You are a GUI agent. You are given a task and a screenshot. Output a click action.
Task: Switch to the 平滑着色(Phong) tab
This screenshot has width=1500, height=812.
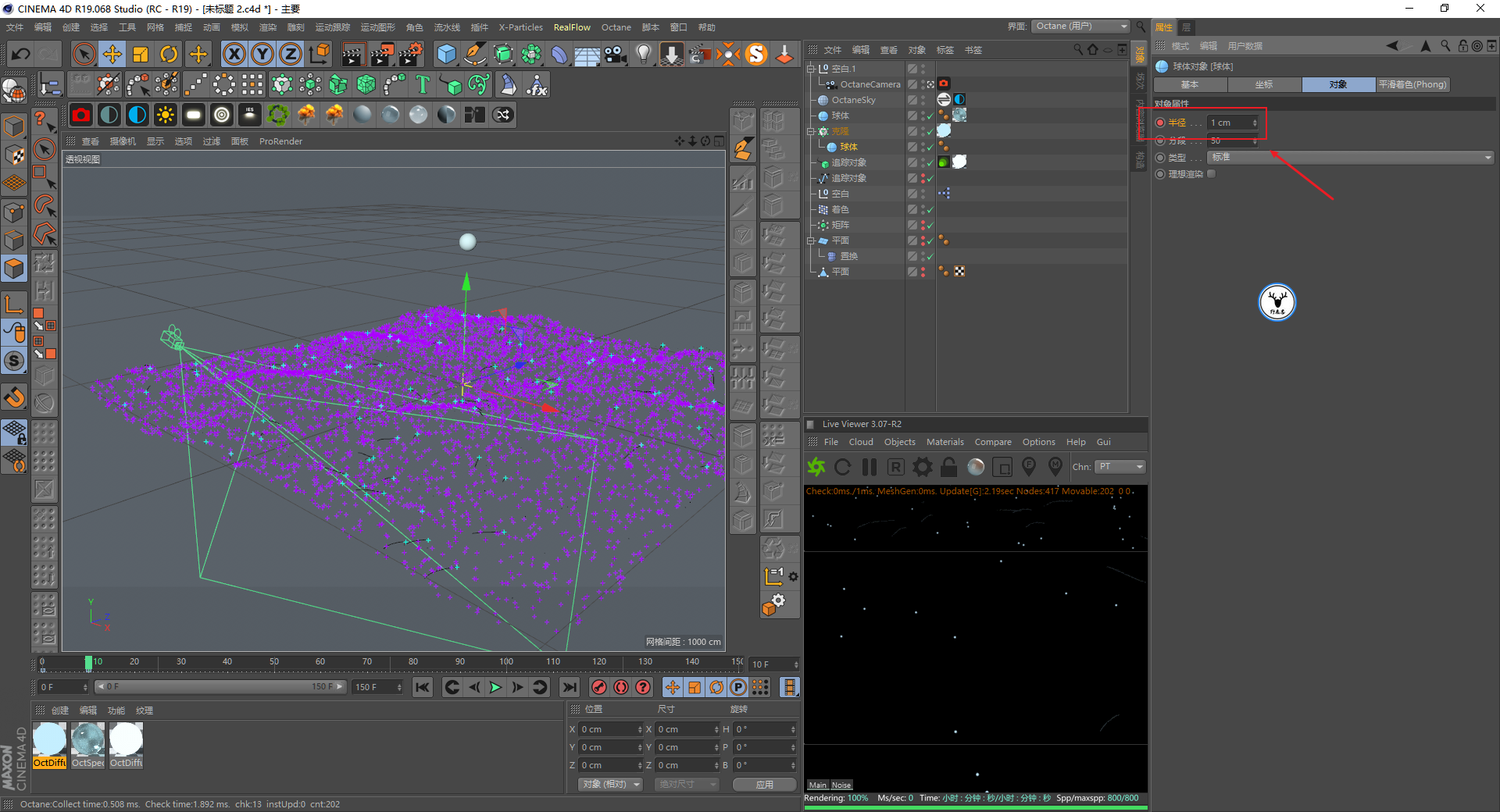(1412, 84)
